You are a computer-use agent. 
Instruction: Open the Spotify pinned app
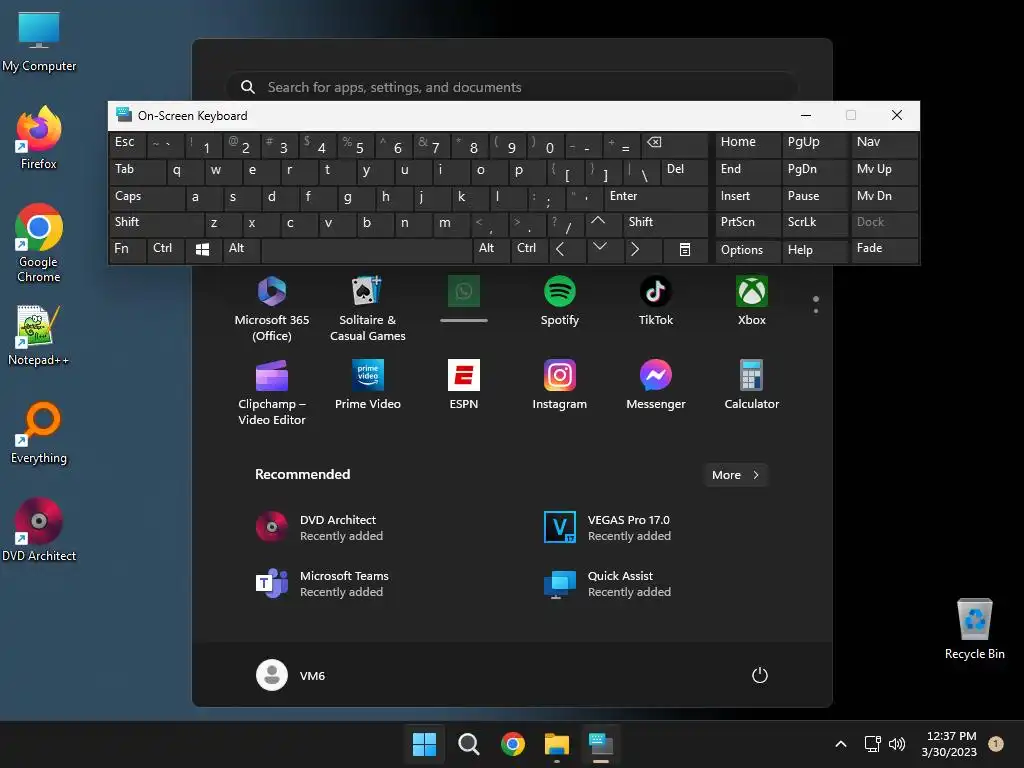coord(560,300)
